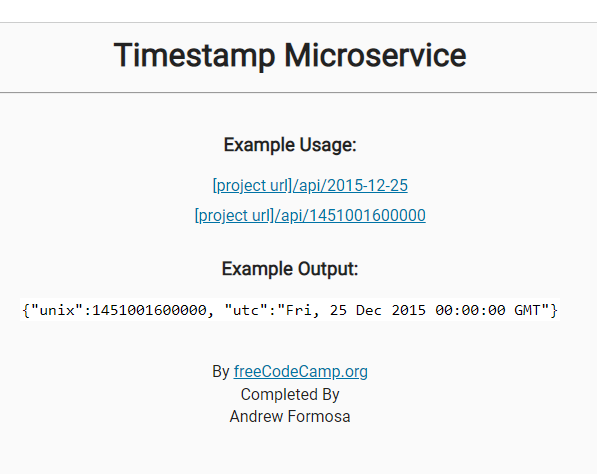
Task: Click the word Microservice in the title
Action: tap(375, 56)
